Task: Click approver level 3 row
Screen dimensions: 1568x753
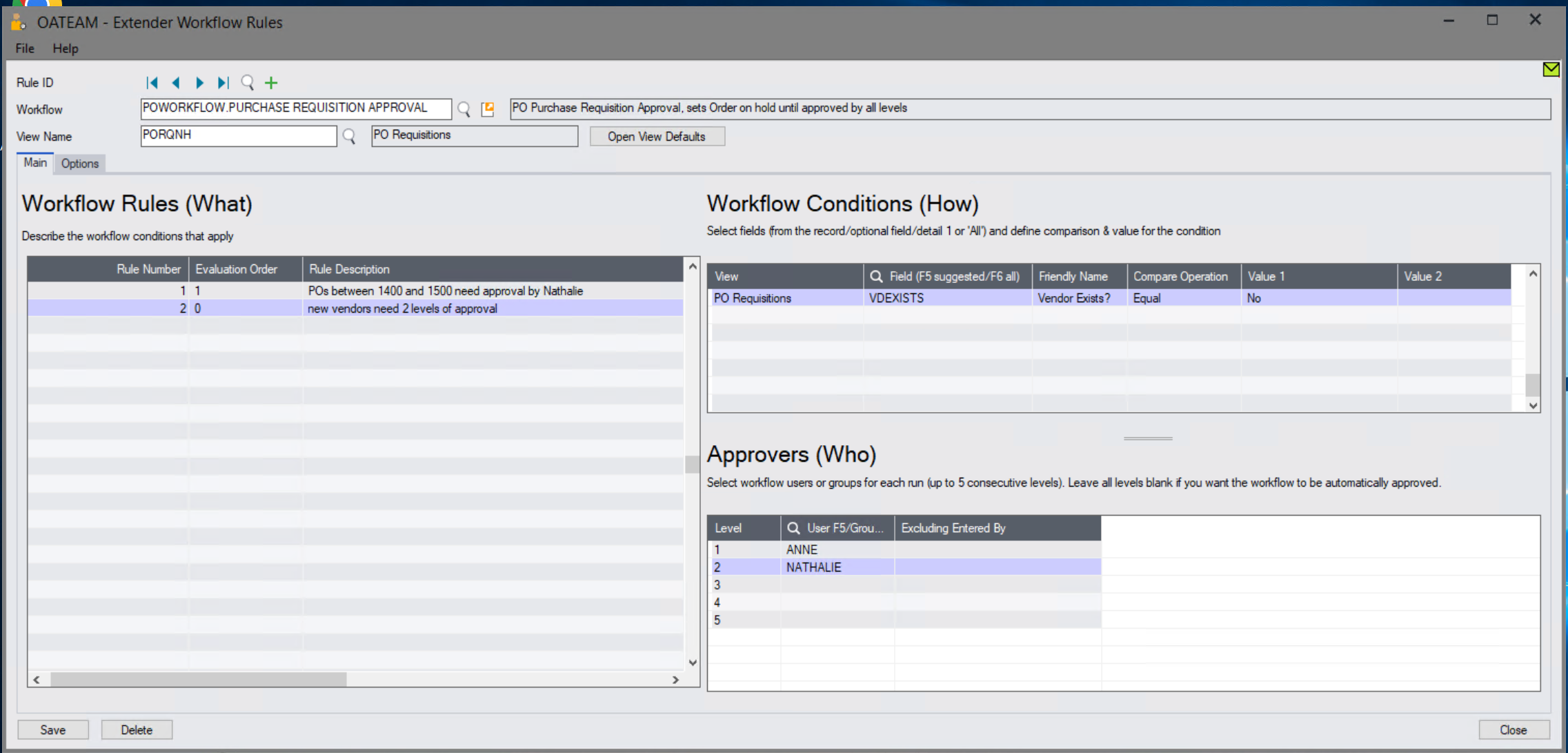Action: point(905,585)
